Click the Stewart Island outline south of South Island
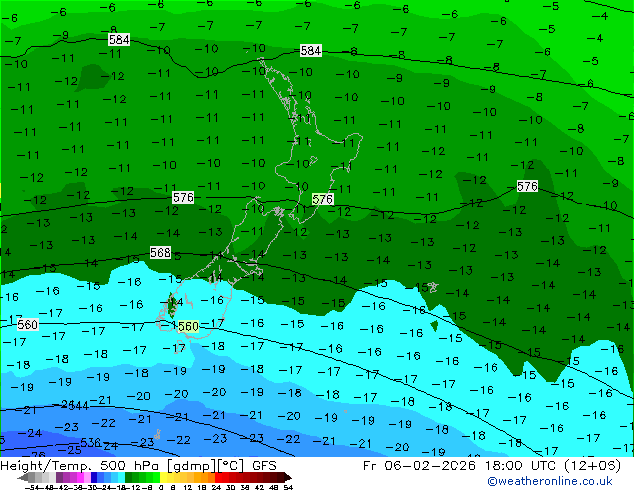This screenshot has height=490, width=634. click(180, 348)
